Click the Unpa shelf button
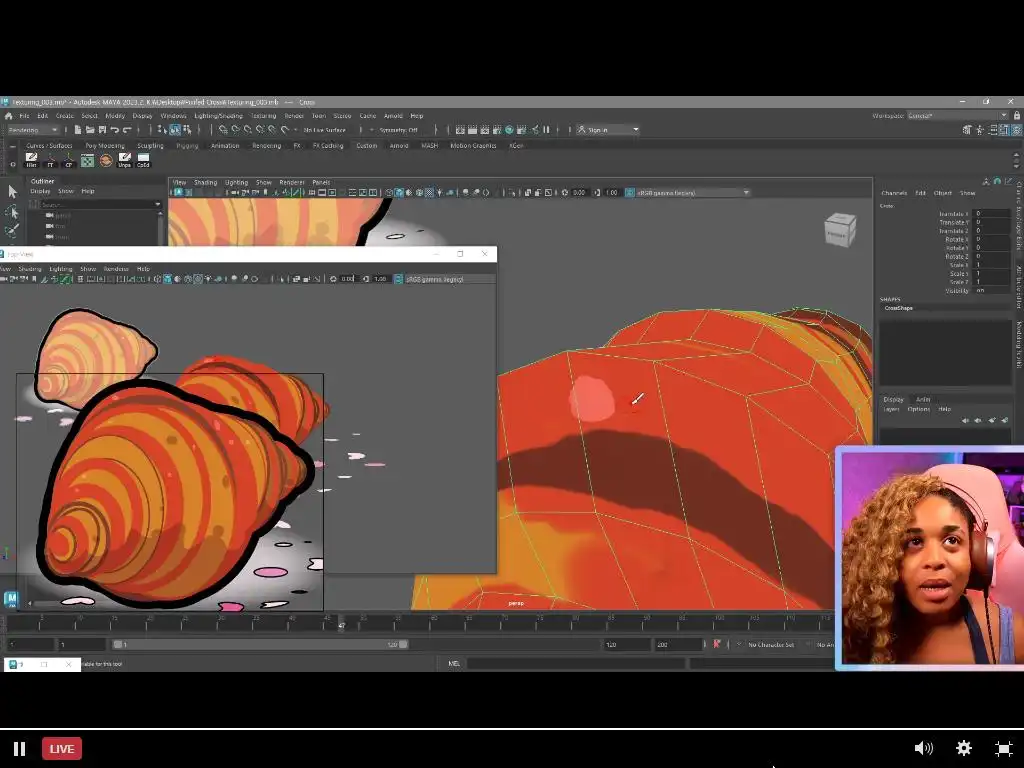 pos(125,160)
